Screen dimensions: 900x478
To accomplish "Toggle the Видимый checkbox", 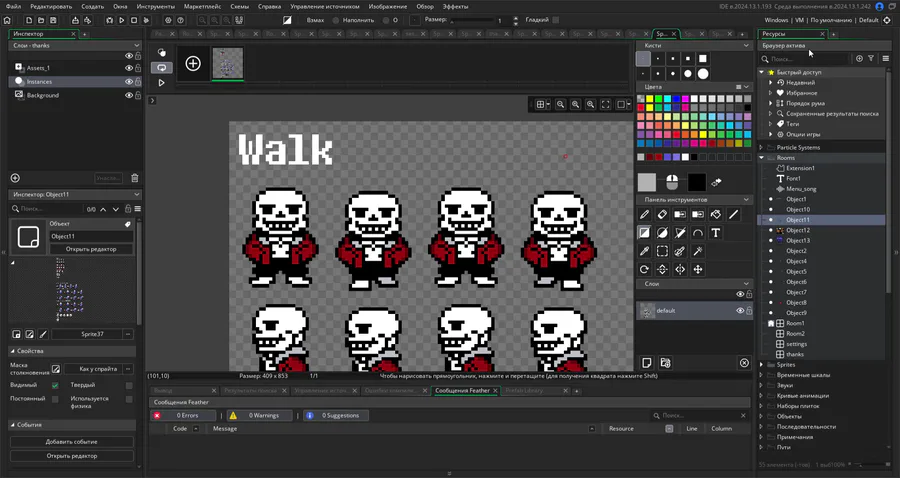I will 55,385.
